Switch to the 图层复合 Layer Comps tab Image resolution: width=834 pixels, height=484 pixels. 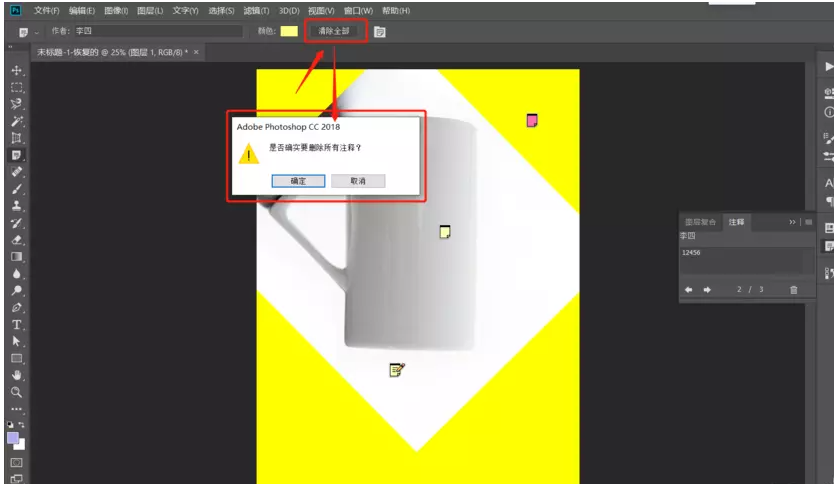tap(700, 222)
